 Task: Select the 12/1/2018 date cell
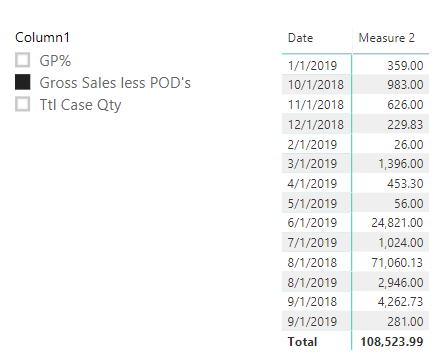[x=316, y=125]
